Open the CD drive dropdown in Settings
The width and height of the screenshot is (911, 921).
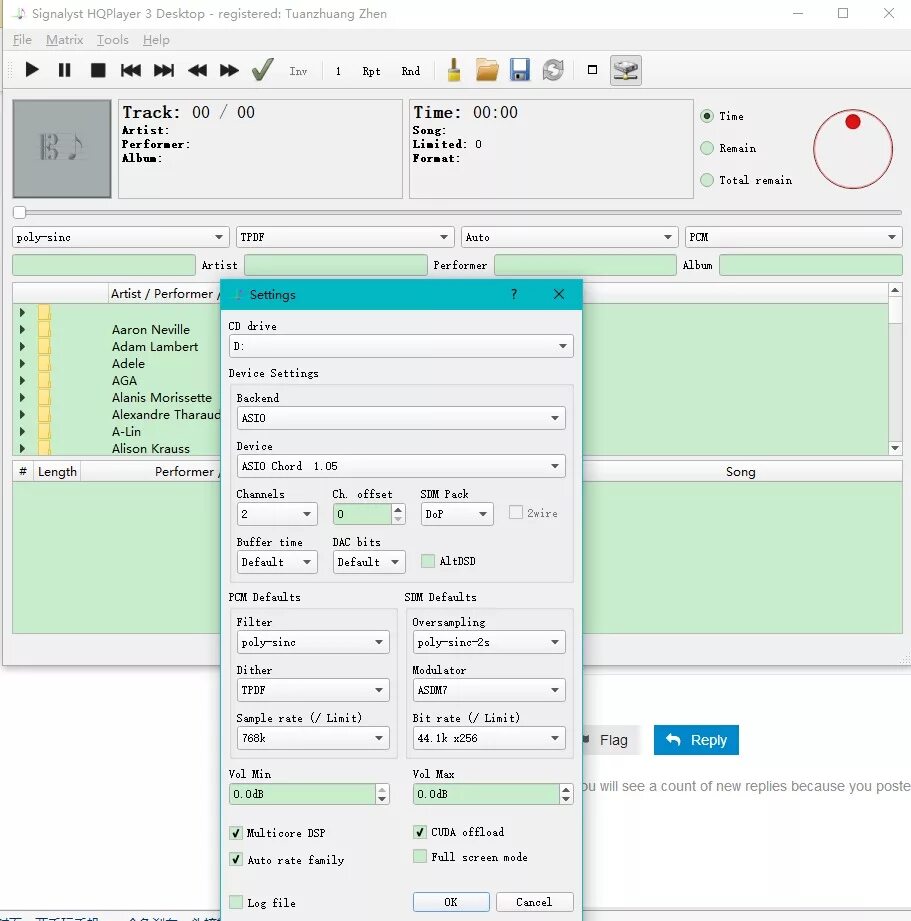tap(401, 346)
